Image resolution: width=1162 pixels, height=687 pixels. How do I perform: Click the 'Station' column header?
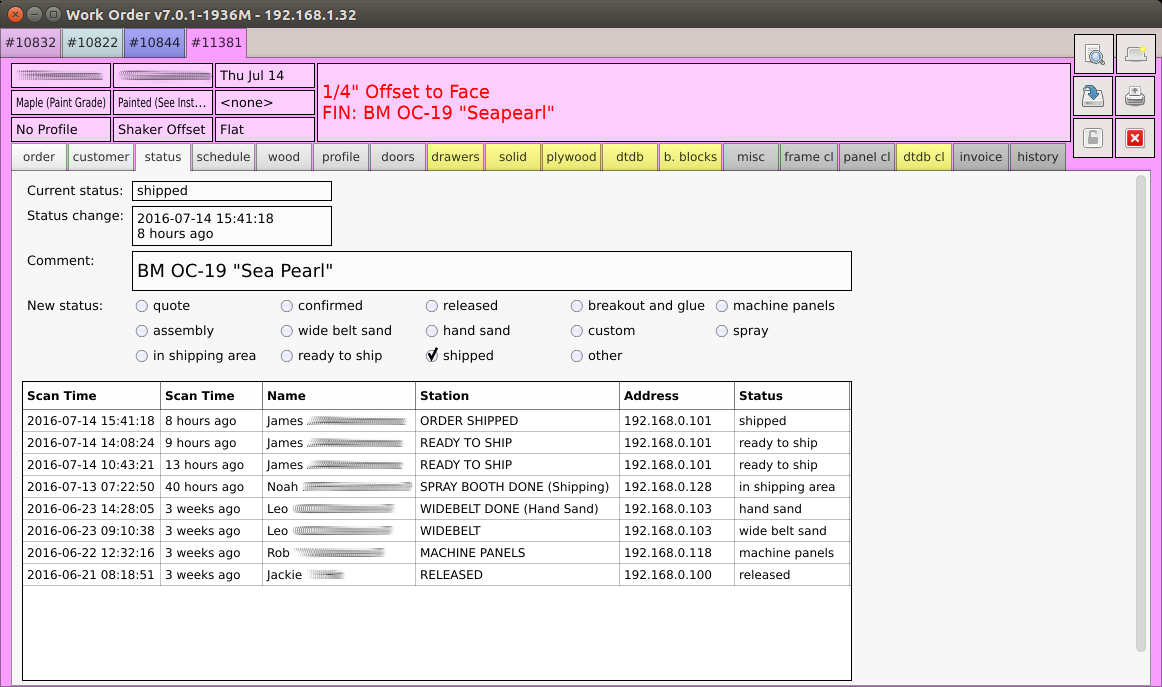point(516,396)
